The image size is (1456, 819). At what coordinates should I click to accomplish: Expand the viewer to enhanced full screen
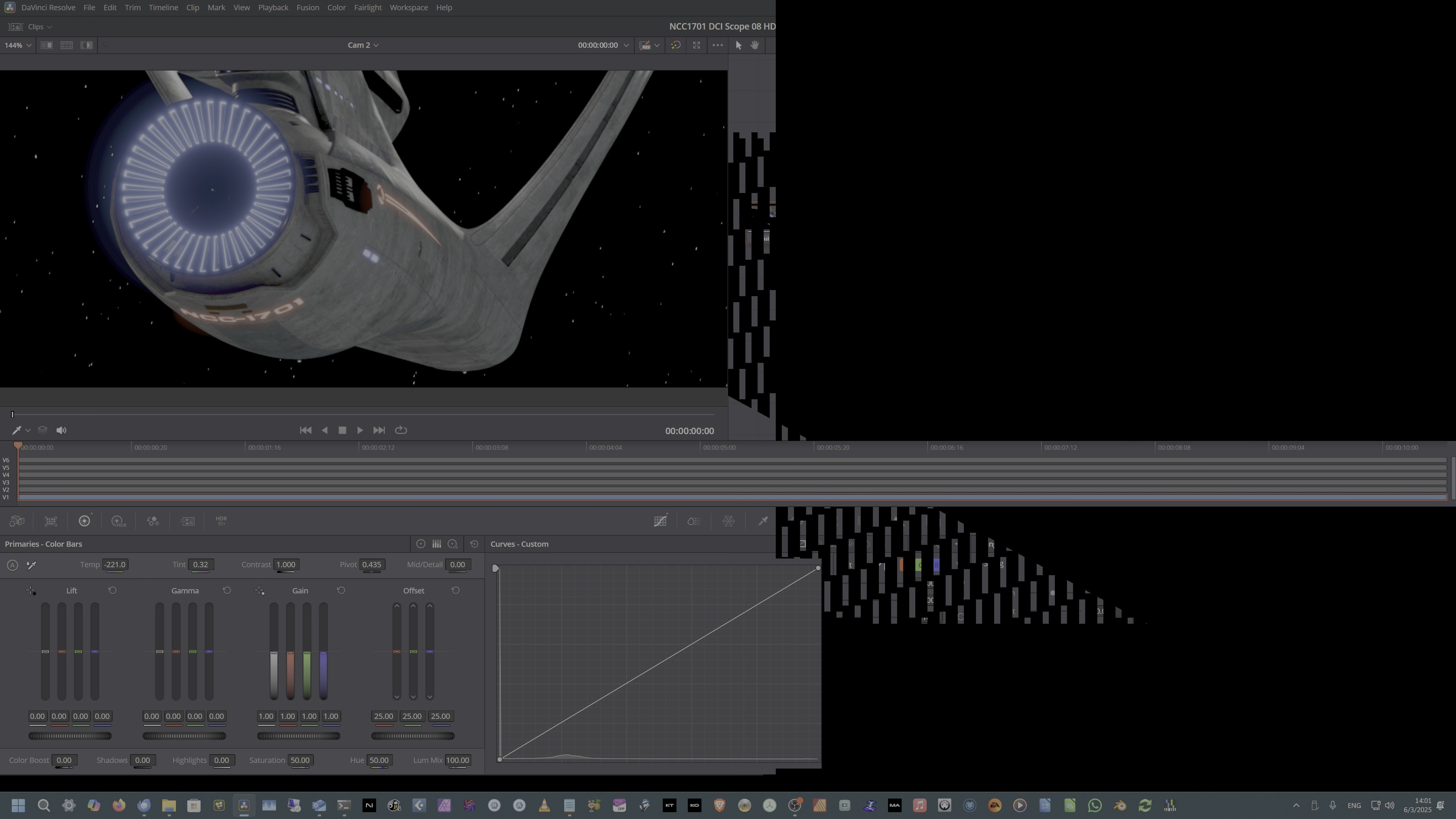[x=697, y=45]
